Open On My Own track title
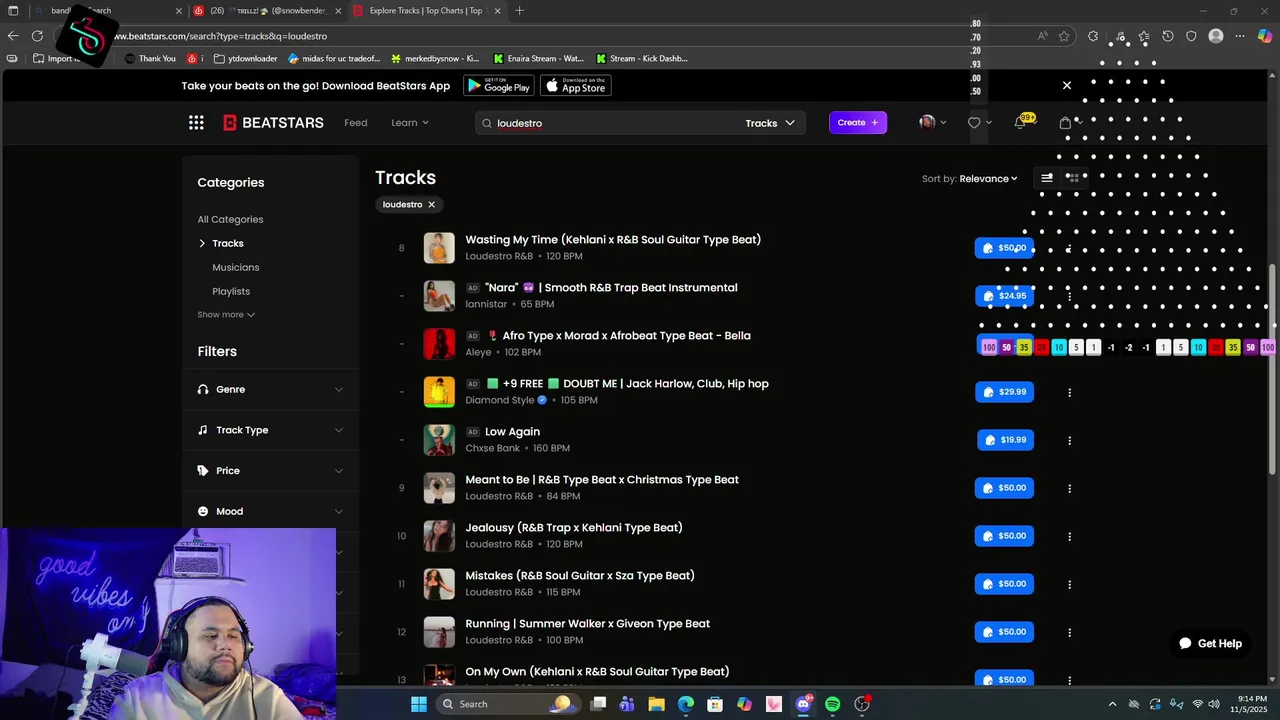Viewport: 1280px width, 720px height. [597, 672]
